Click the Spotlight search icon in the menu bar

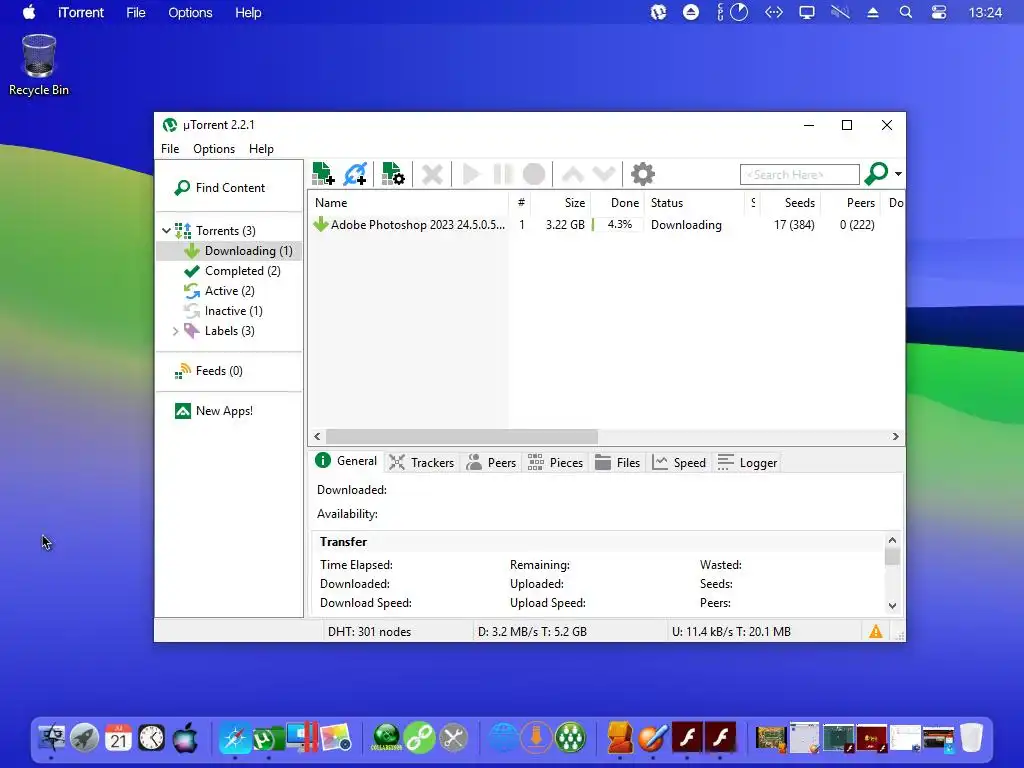[906, 12]
